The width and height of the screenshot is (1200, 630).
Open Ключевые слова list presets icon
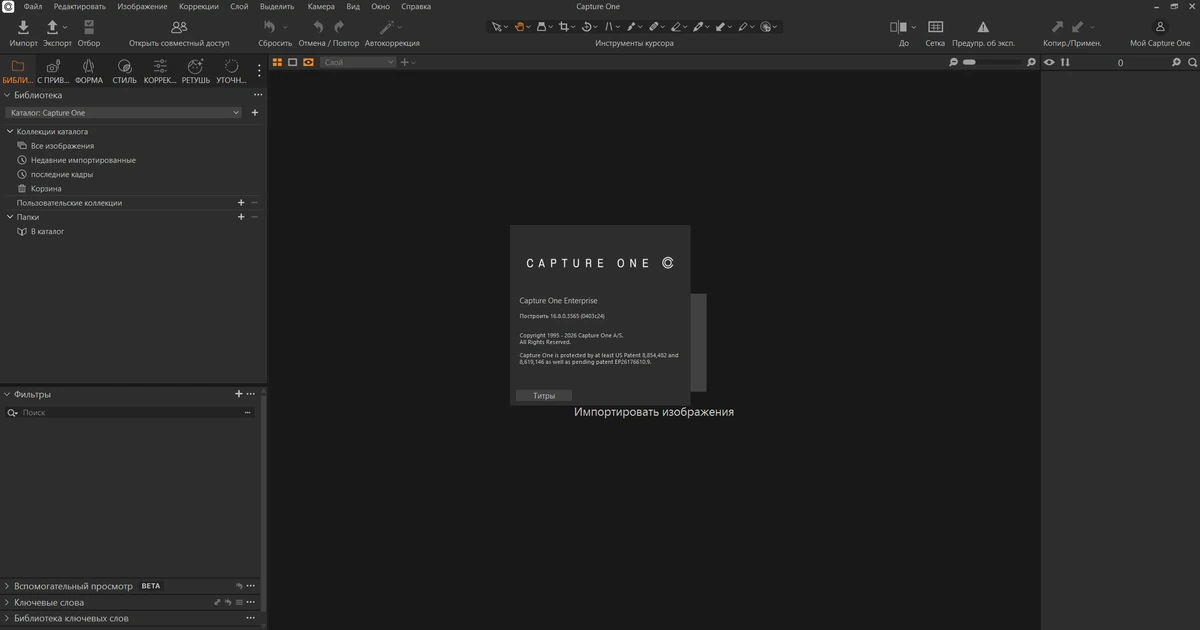coord(239,602)
